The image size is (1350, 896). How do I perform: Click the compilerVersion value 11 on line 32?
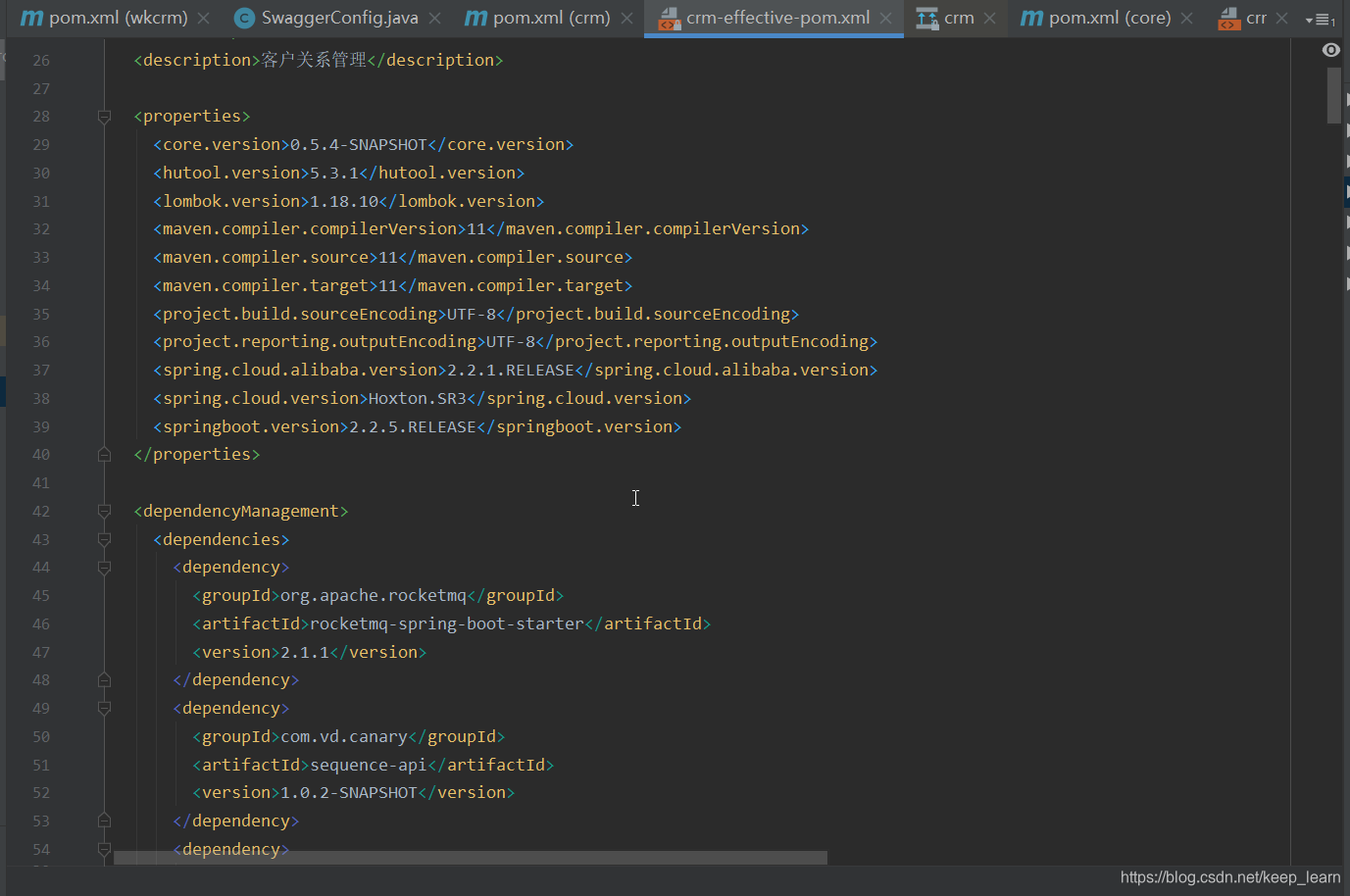[476, 228]
